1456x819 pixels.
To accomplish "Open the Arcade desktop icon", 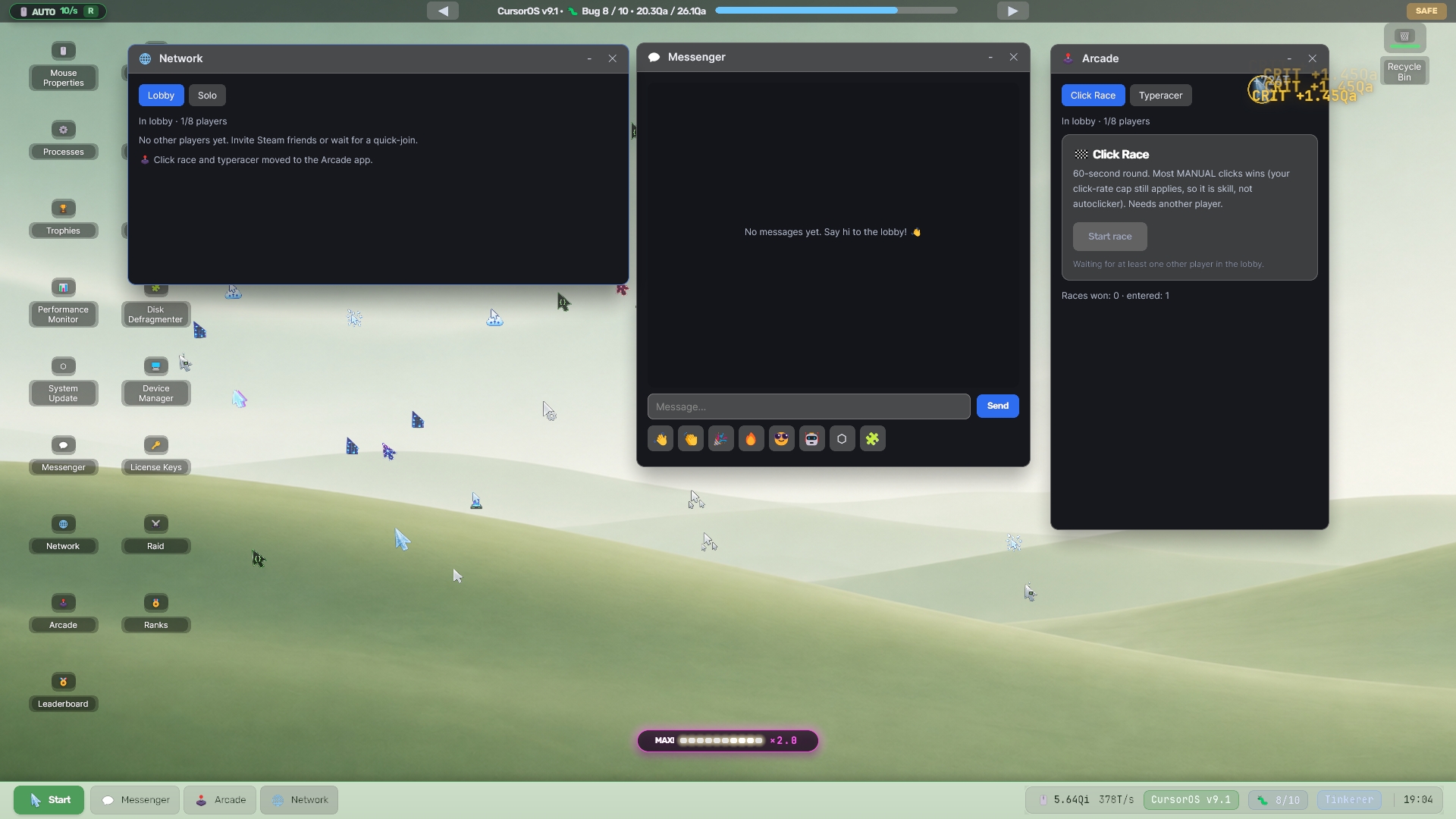I will 64,613.
